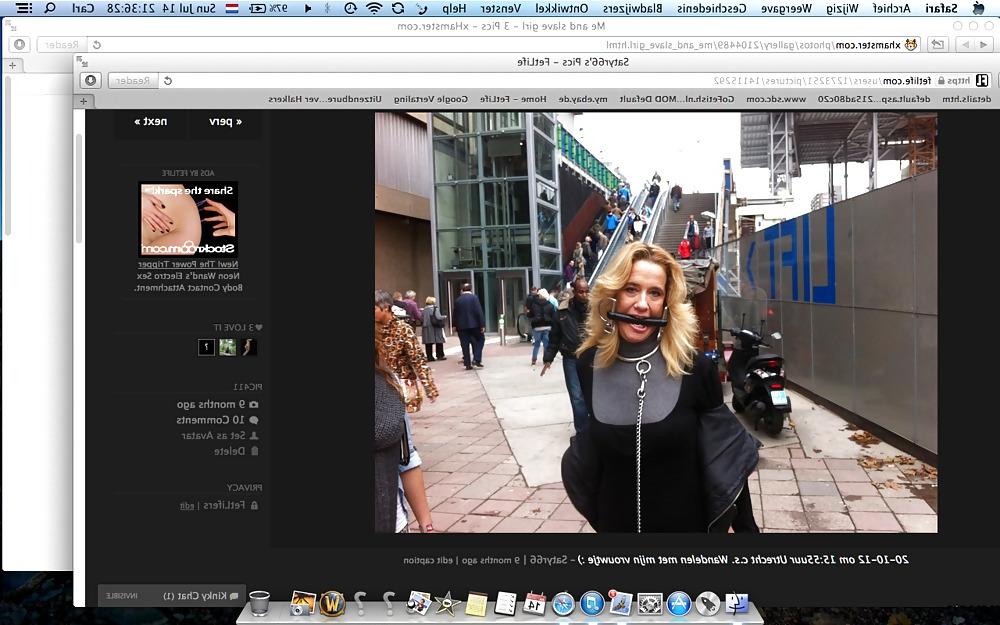Click the Share the spark ad image
Image resolution: width=1000 pixels, height=625 pixels.
188,219
